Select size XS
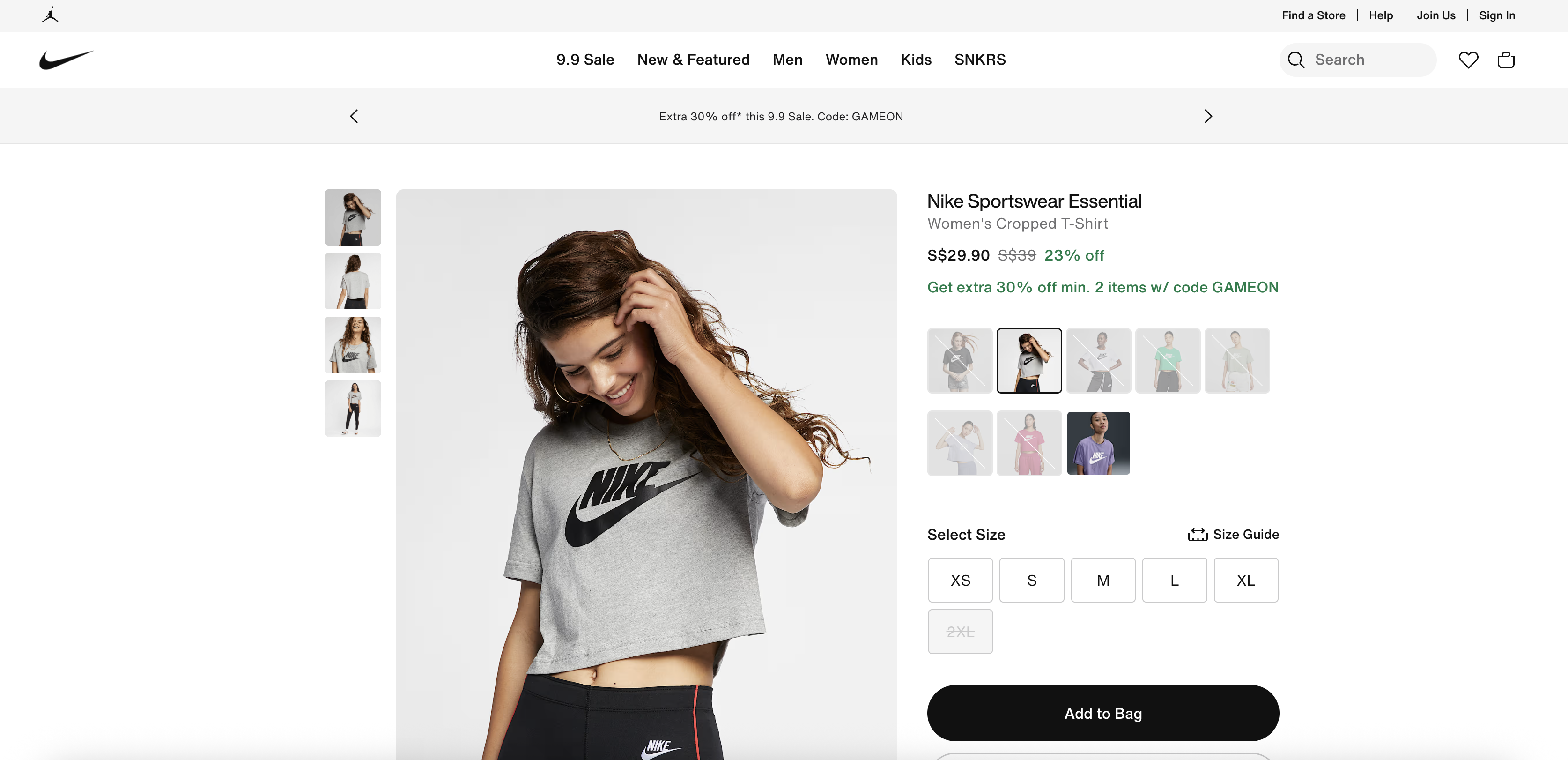Screen dimensions: 1568x760 click(x=960, y=581)
